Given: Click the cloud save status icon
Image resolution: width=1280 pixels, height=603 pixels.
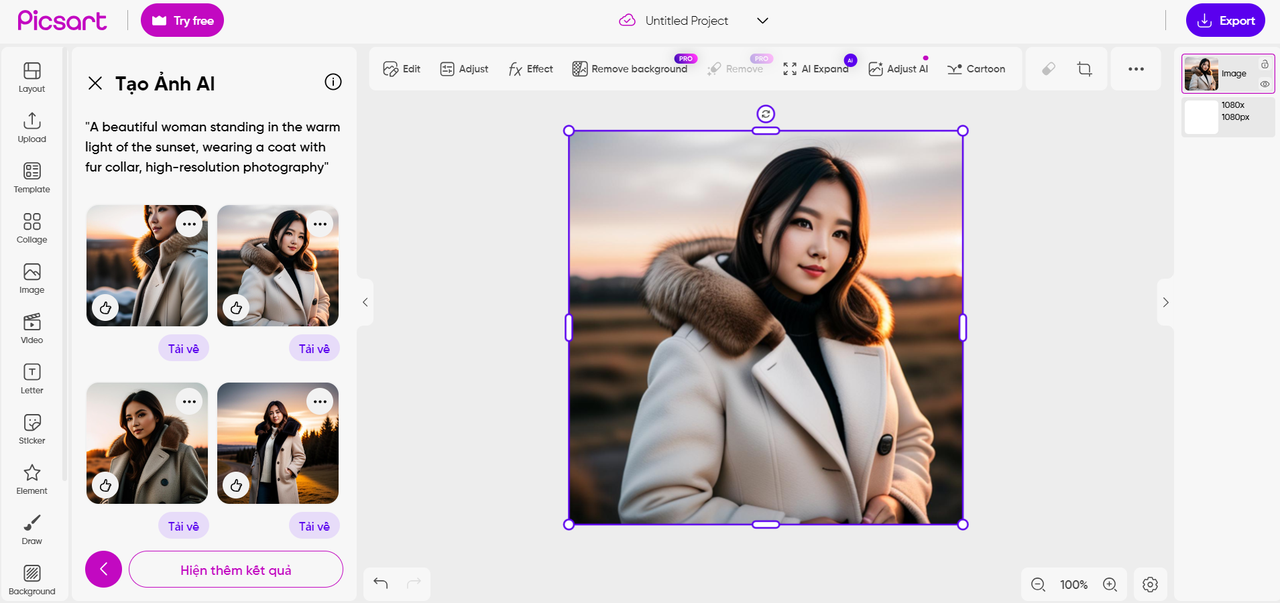Looking at the screenshot, I should pyautogui.click(x=627, y=20).
